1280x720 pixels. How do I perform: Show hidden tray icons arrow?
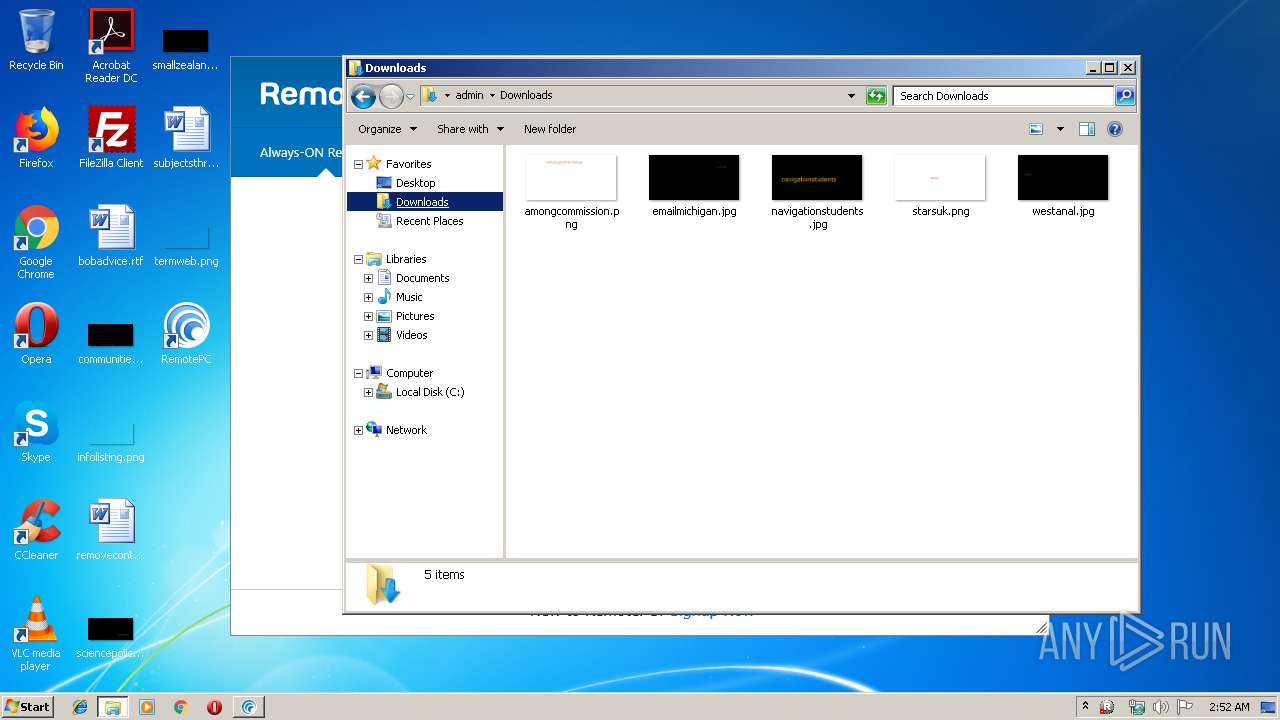pyautogui.click(x=1086, y=706)
